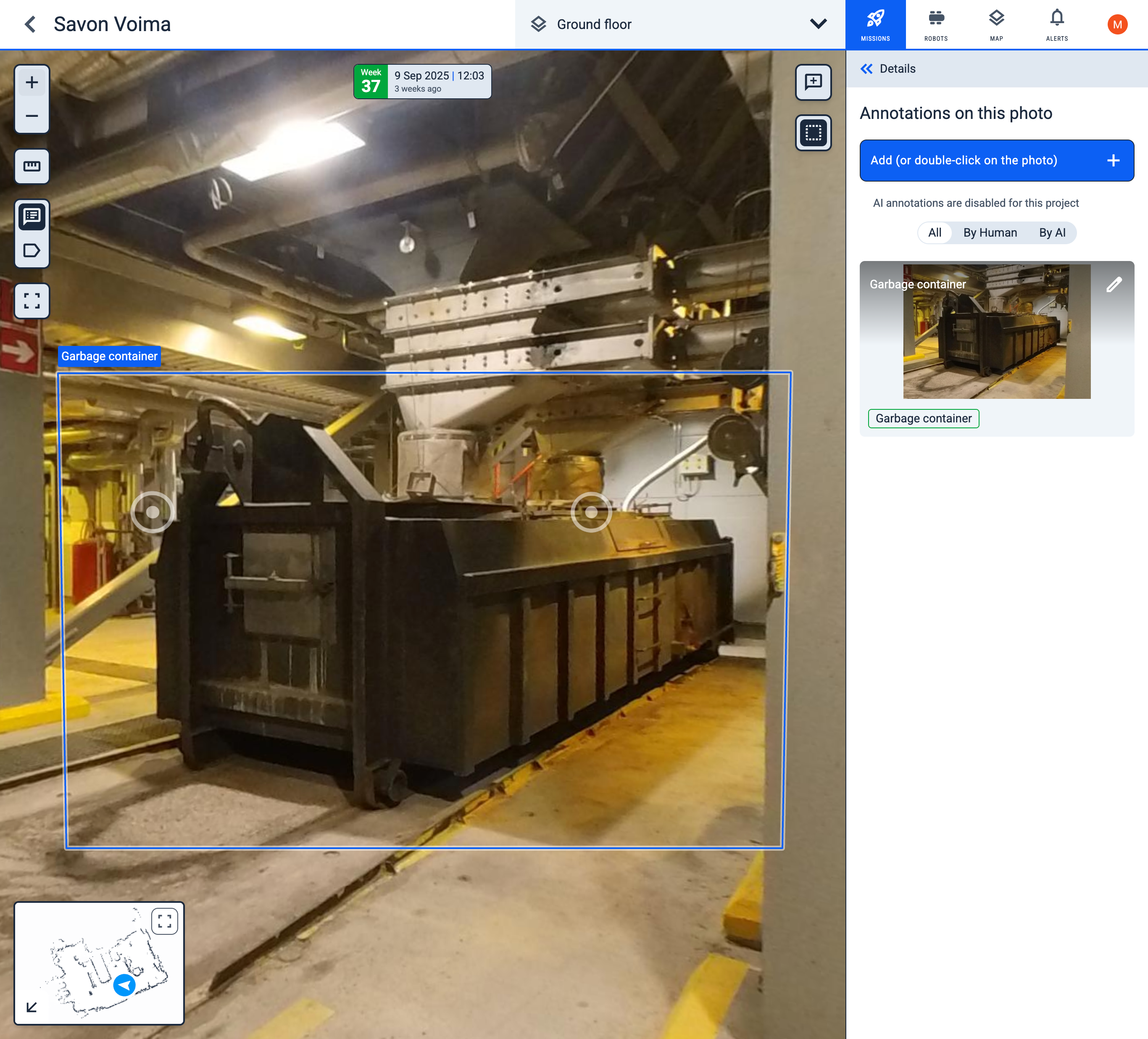Viewport: 1148px width, 1039px height.
Task: Expand the minimap to fullscreen
Action: 165,921
